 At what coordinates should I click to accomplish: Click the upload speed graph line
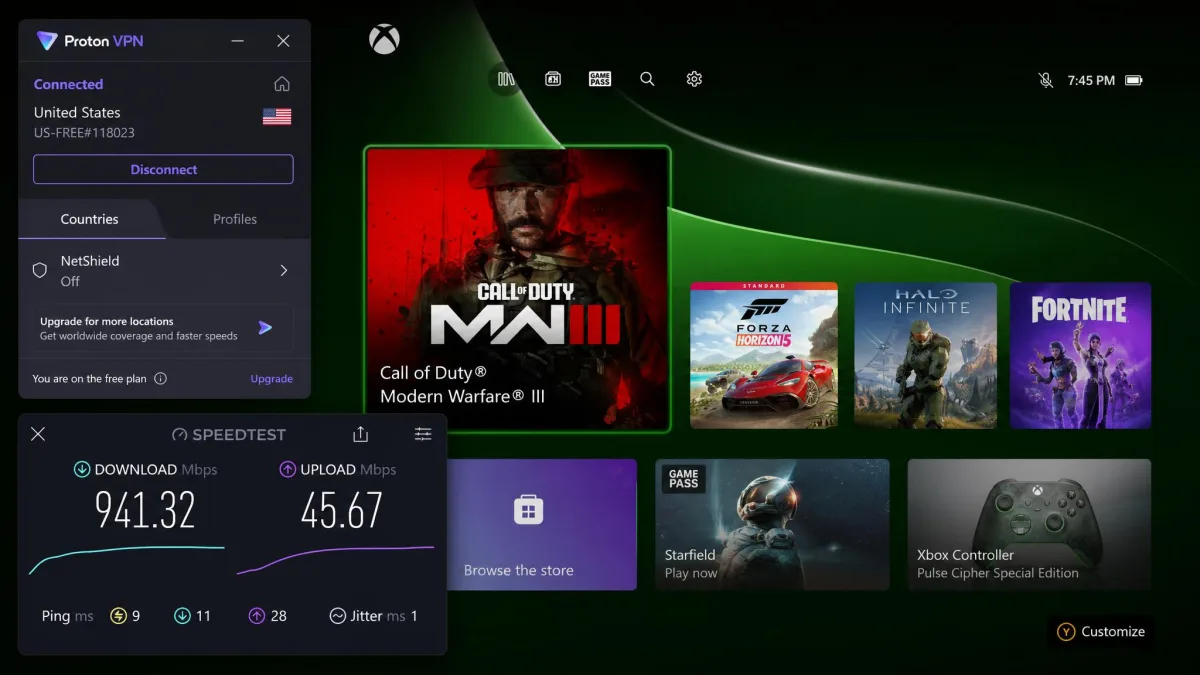click(335, 558)
